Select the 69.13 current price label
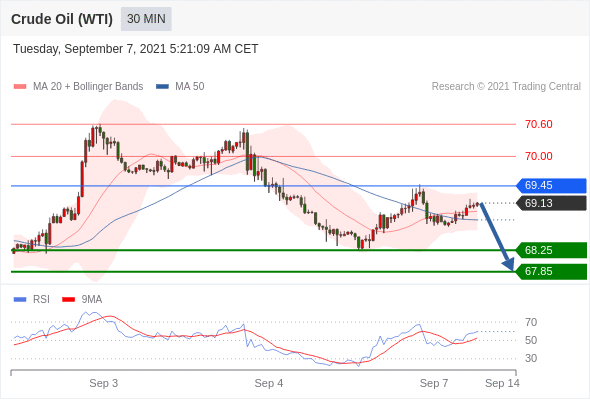This screenshot has width=590, height=400. (550, 203)
